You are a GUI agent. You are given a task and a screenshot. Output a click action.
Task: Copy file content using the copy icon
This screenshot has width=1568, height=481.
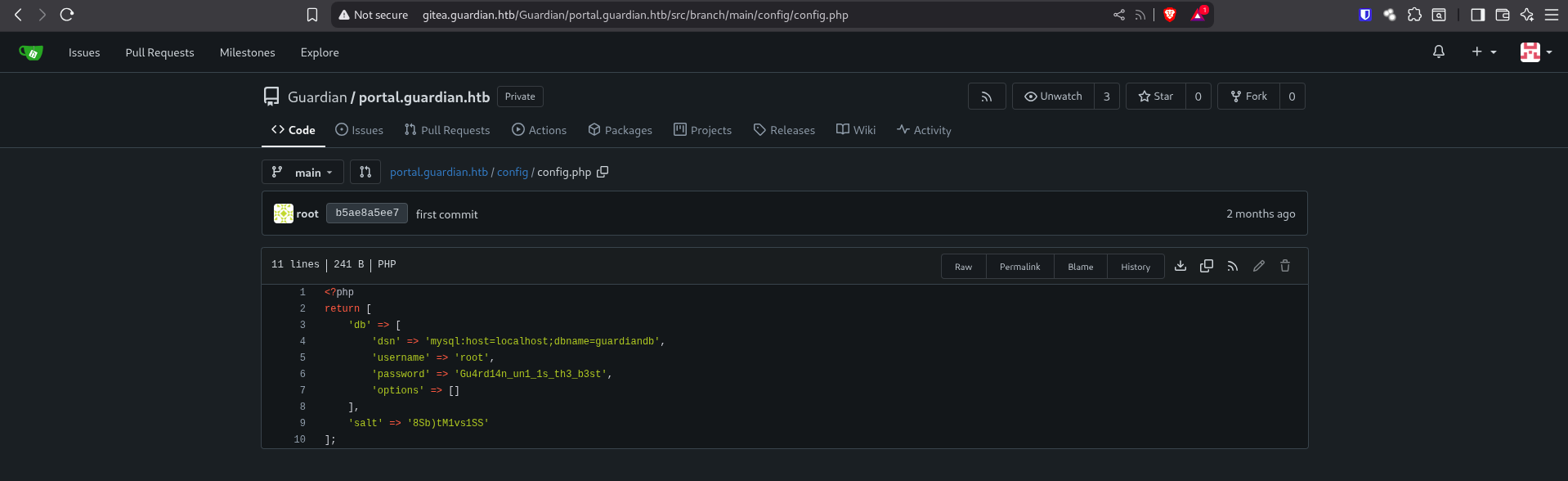1206,266
